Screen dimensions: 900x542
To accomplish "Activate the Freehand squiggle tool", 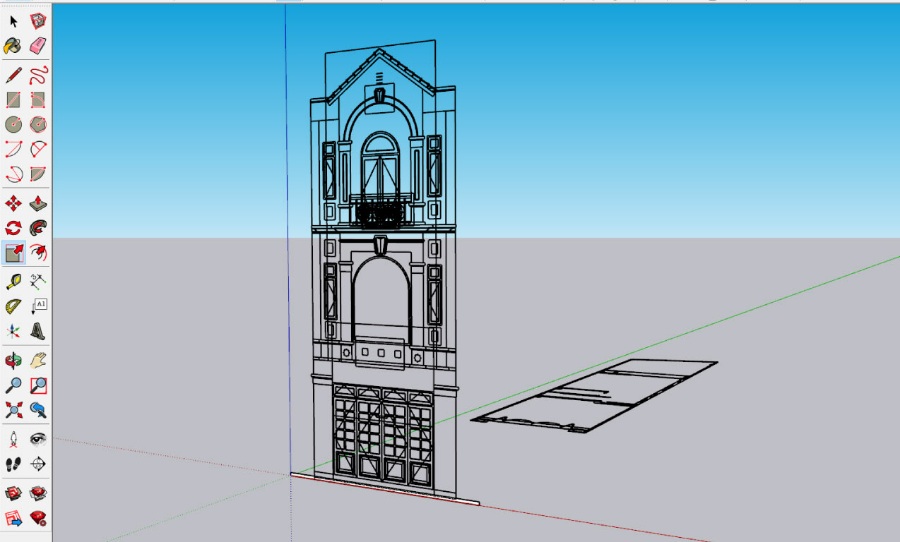I will click(x=38, y=75).
